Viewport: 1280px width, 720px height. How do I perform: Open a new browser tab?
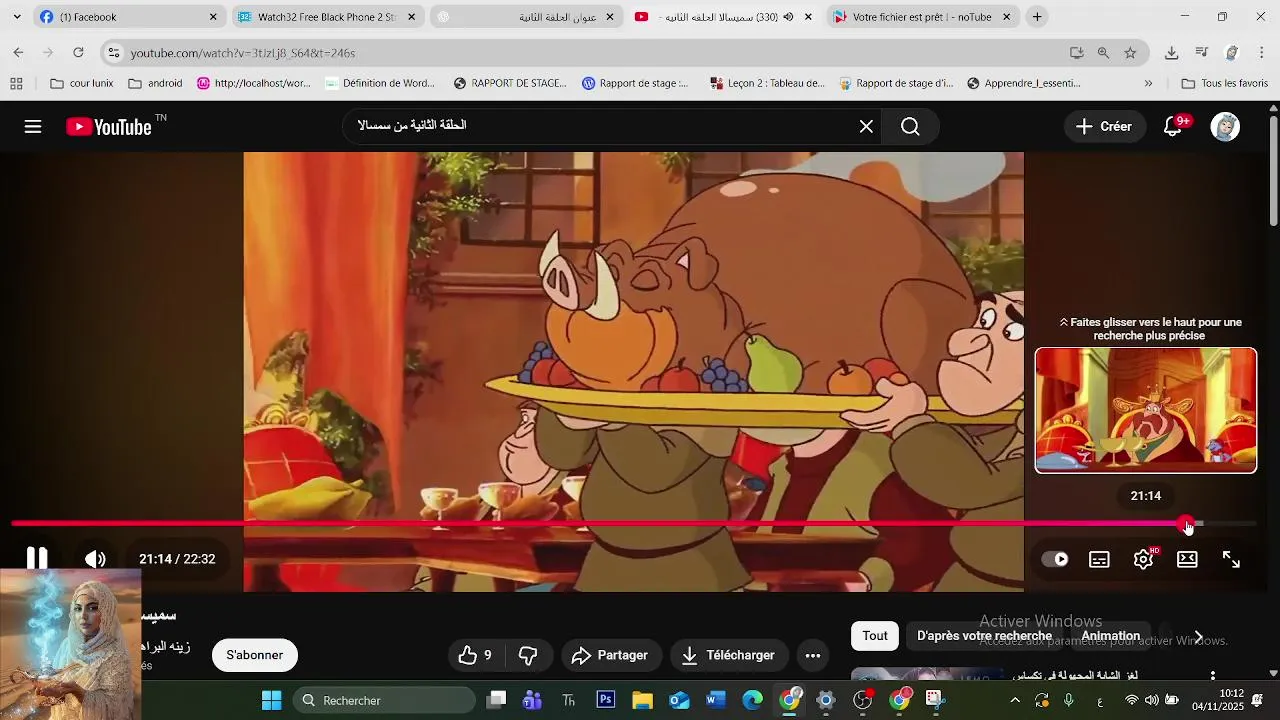1037,17
